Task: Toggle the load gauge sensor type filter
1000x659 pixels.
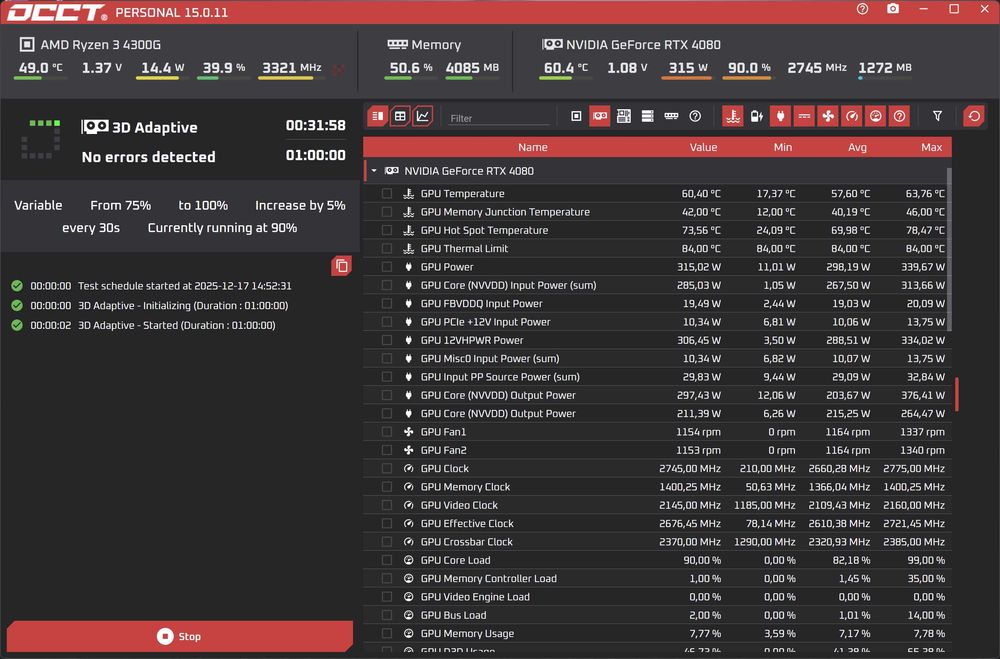Action: point(876,116)
